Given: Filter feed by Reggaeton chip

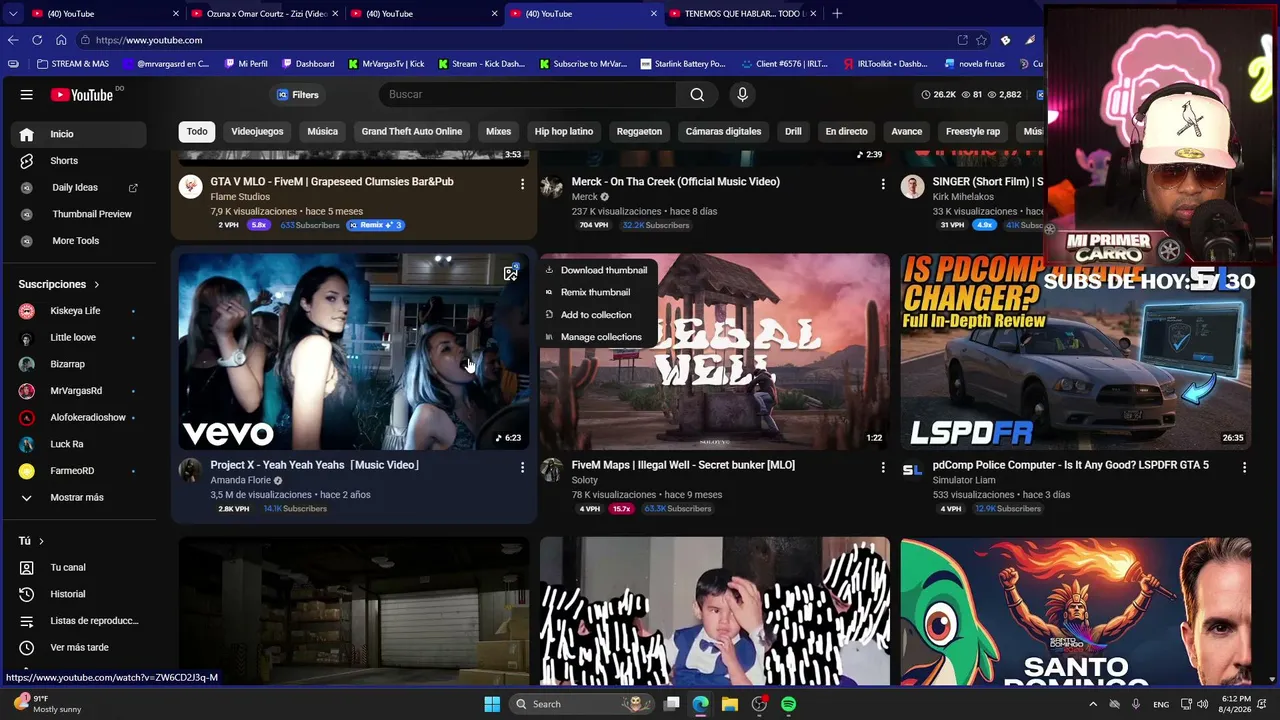Looking at the screenshot, I should 639,132.
